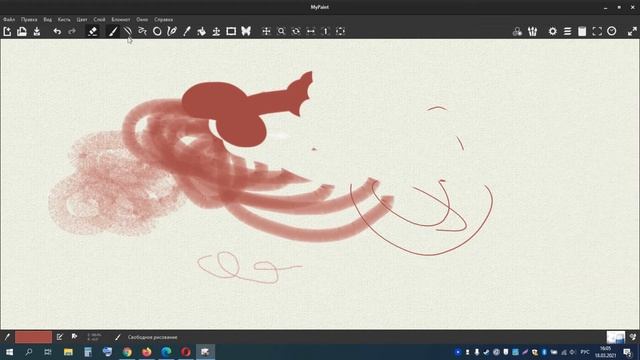Open the Блокнот menu
Image resolution: width=640 pixels, height=360 pixels.
click(121, 19)
